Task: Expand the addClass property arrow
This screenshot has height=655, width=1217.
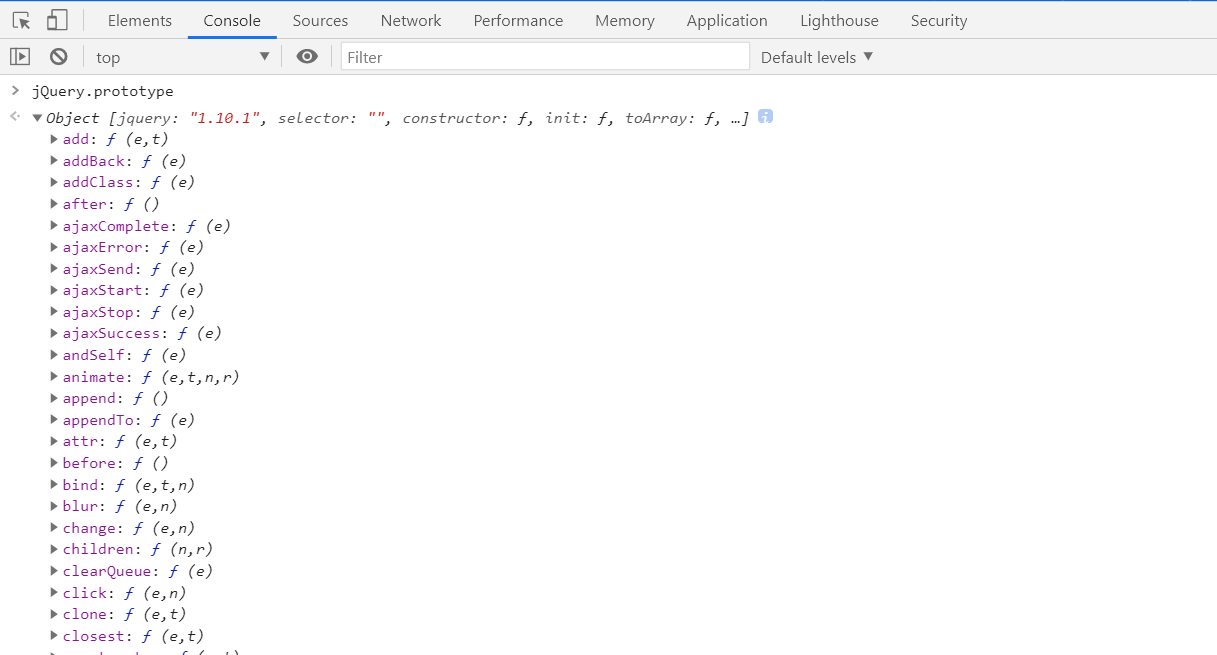Action: click(x=54, y=182)
